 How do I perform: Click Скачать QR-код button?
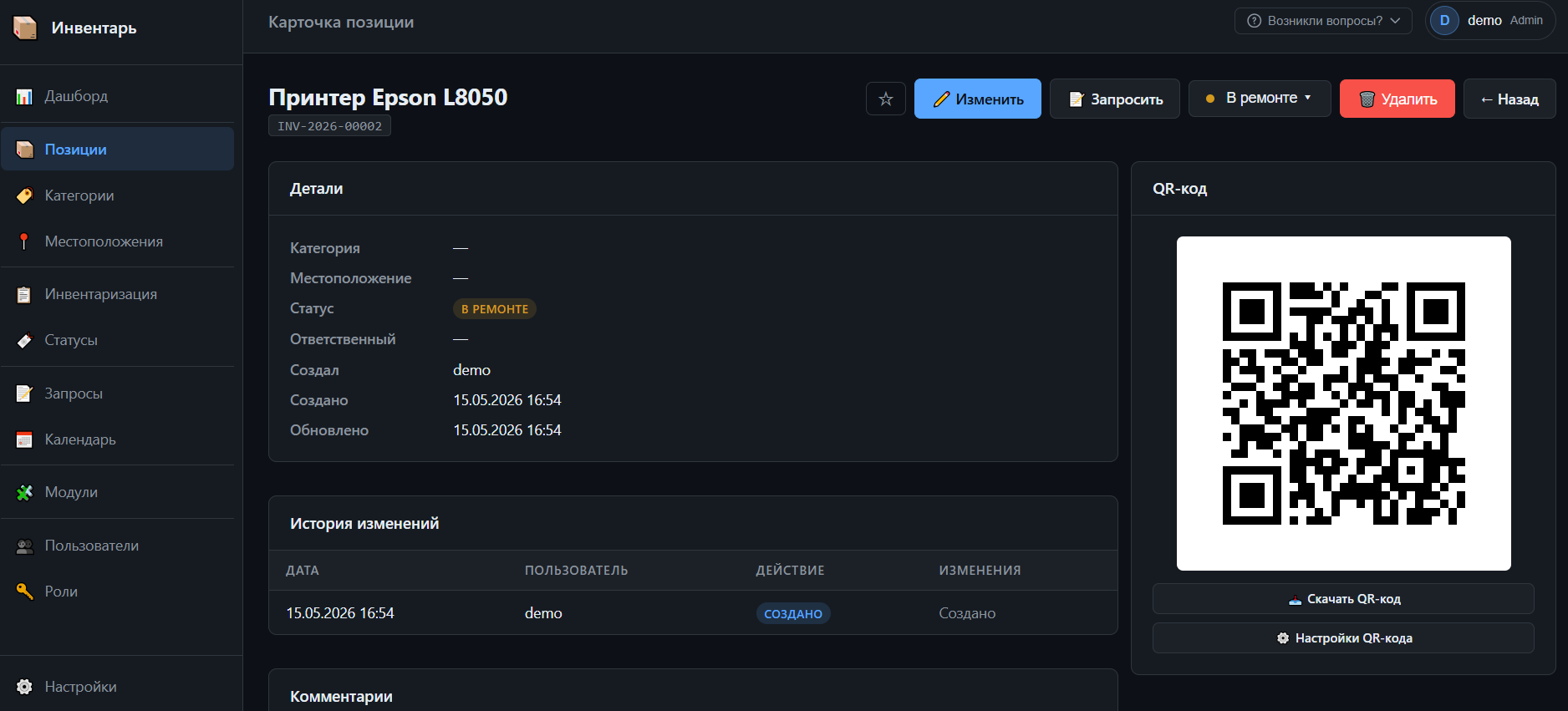tap(1343, 599)
